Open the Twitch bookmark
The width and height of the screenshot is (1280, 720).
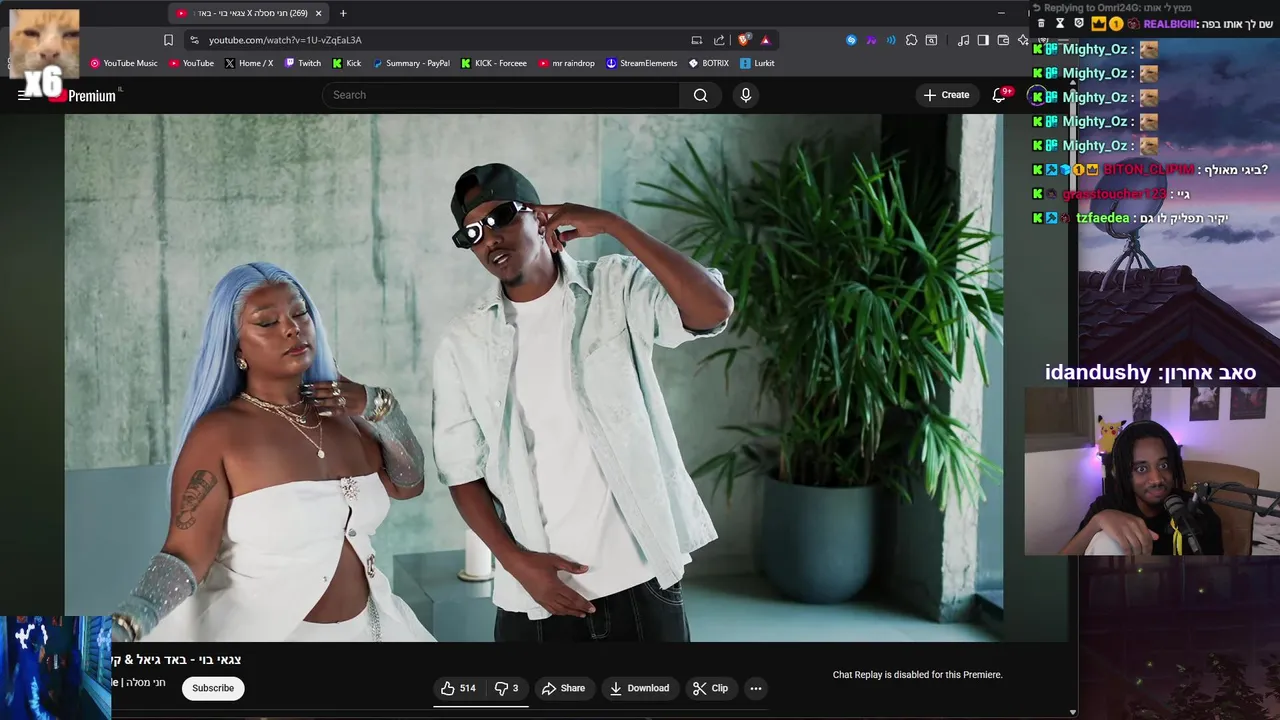coord(303,63)
